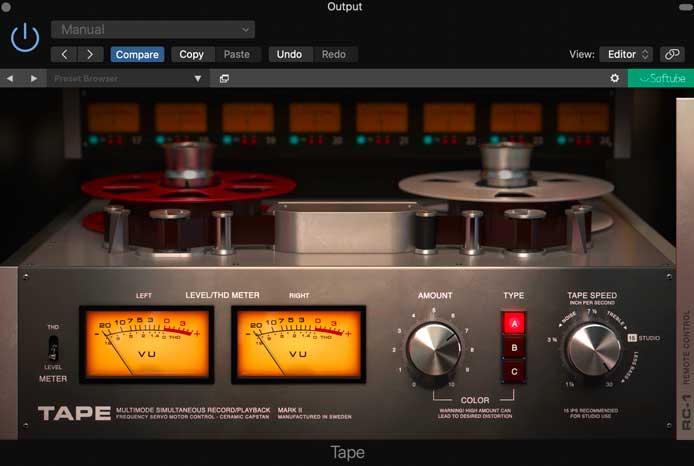Open the Manual preset dropdown
Image resolution: width=694 pixels, height=466 pixels.
153,30
